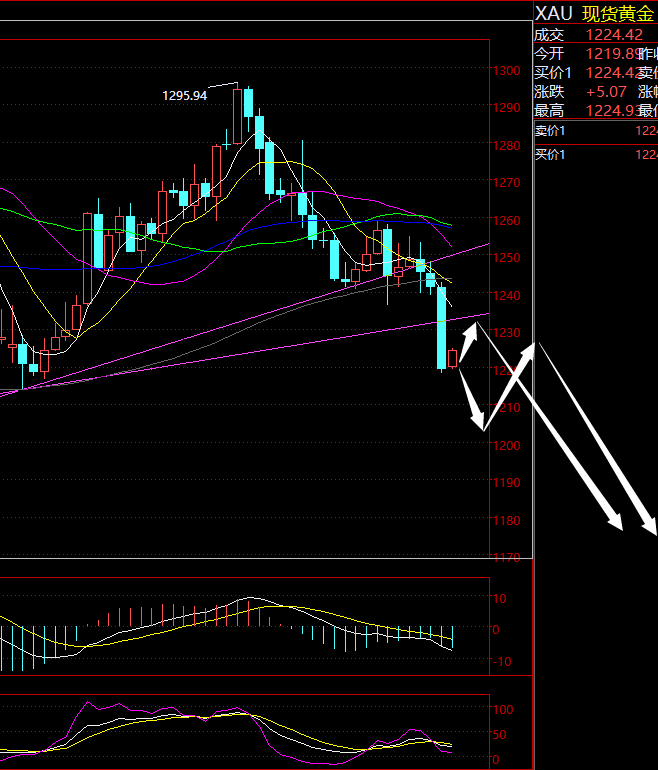Select the 最高 value 1224.93
The width and height of the screenshot is (658, 770).
pyautogui.click(x=614, y=110)
